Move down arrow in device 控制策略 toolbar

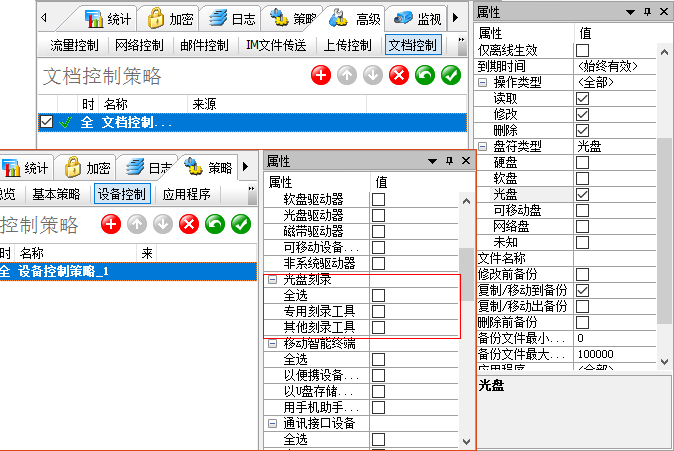[x=163, y=224]
